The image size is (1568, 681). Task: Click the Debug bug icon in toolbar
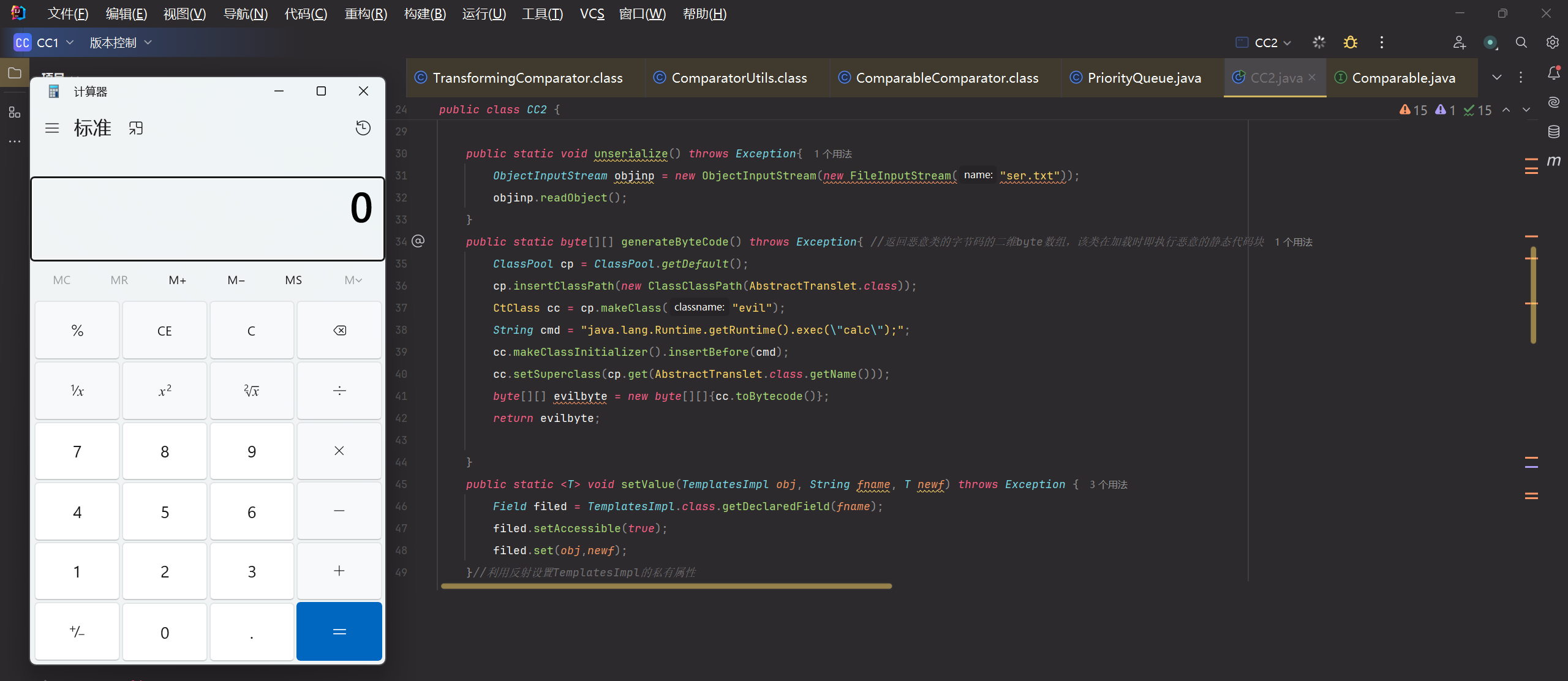(x=1350, y=42)
